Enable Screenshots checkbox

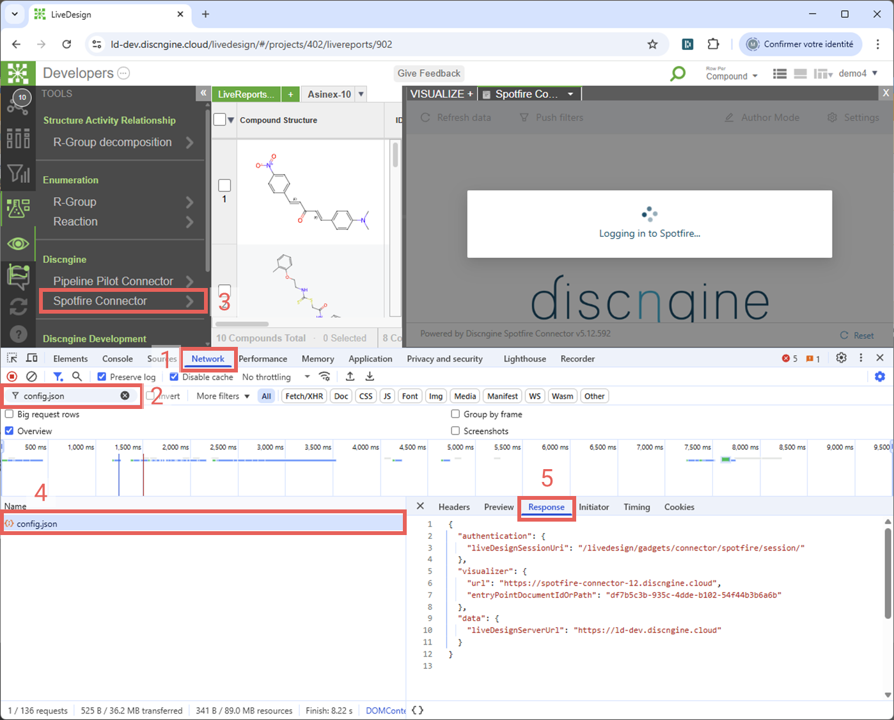point(455,430)
